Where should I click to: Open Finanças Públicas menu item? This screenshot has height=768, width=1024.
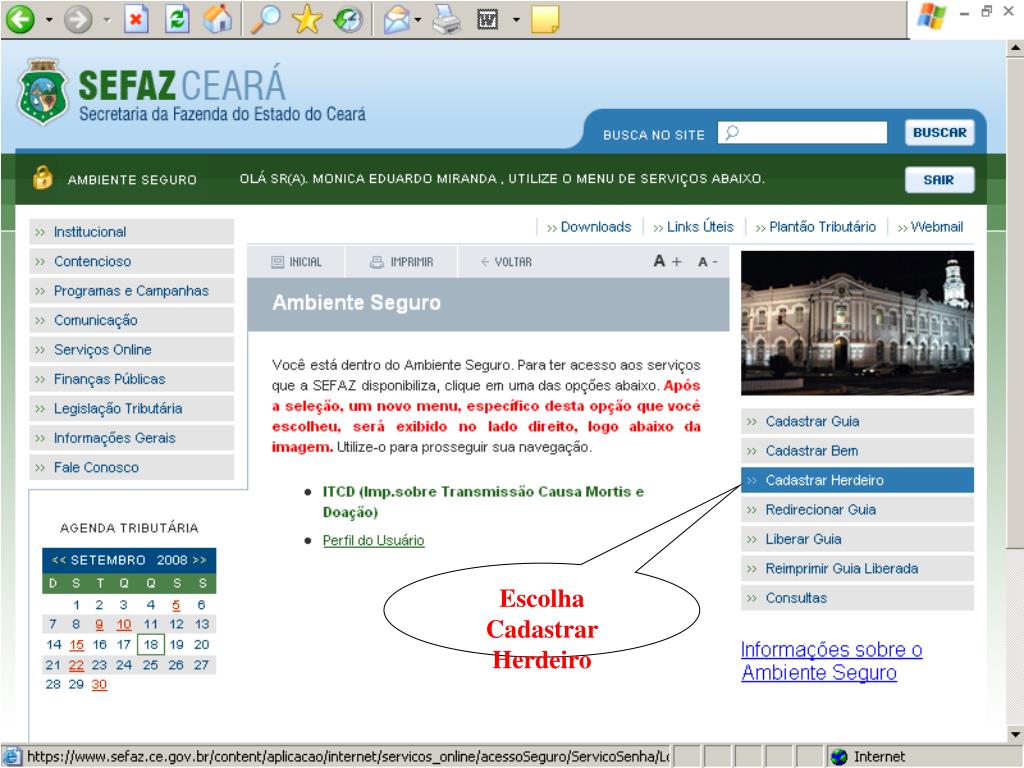pos(131,379)
